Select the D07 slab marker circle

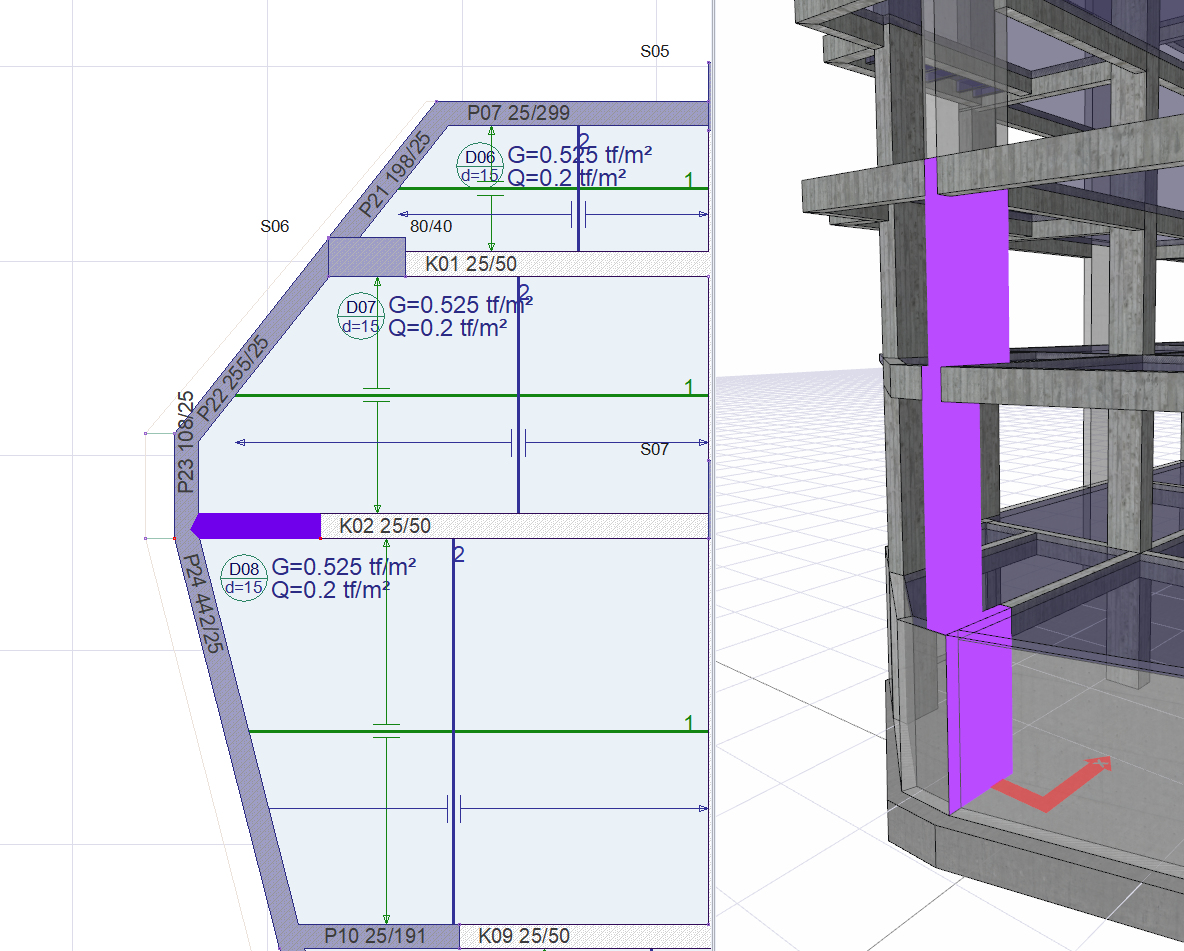(x=360, y=316)
